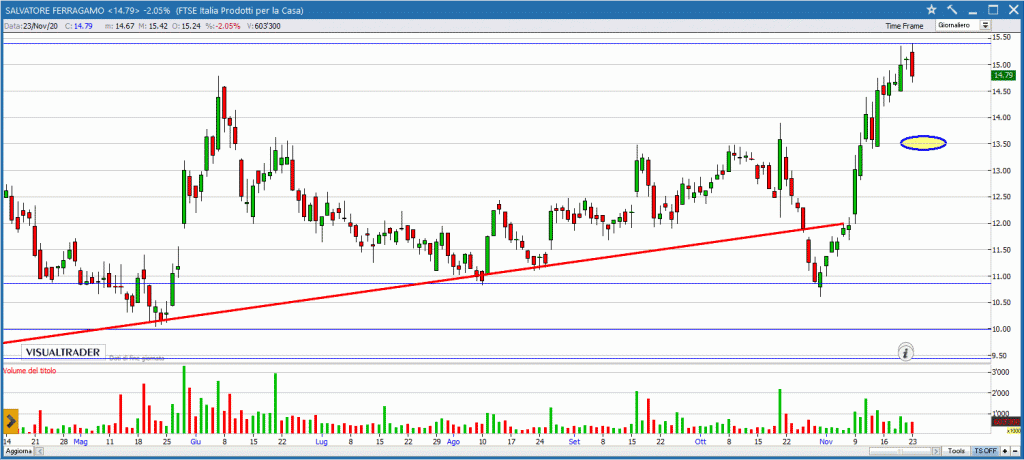The width and height of the screenshot is (1024, 460).
Task: Click the horizontal scrollbar thumb
Action: click(900, 452)
